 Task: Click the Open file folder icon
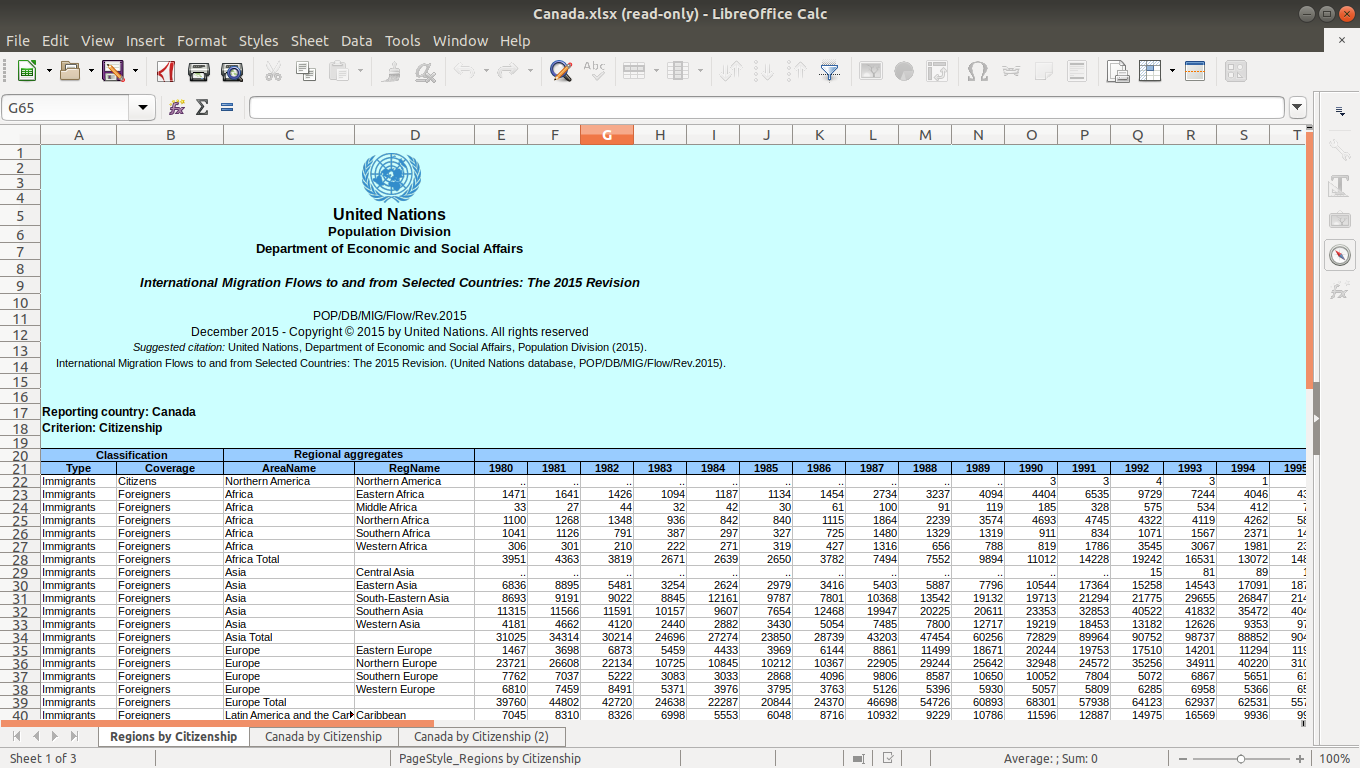pos(70,71)
